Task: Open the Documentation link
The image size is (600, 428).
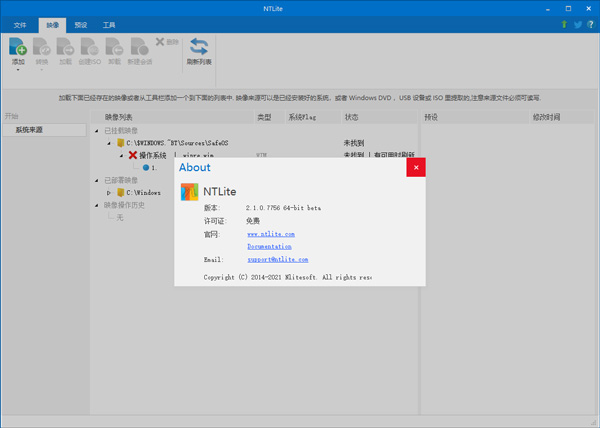Action: pos(269,246)
